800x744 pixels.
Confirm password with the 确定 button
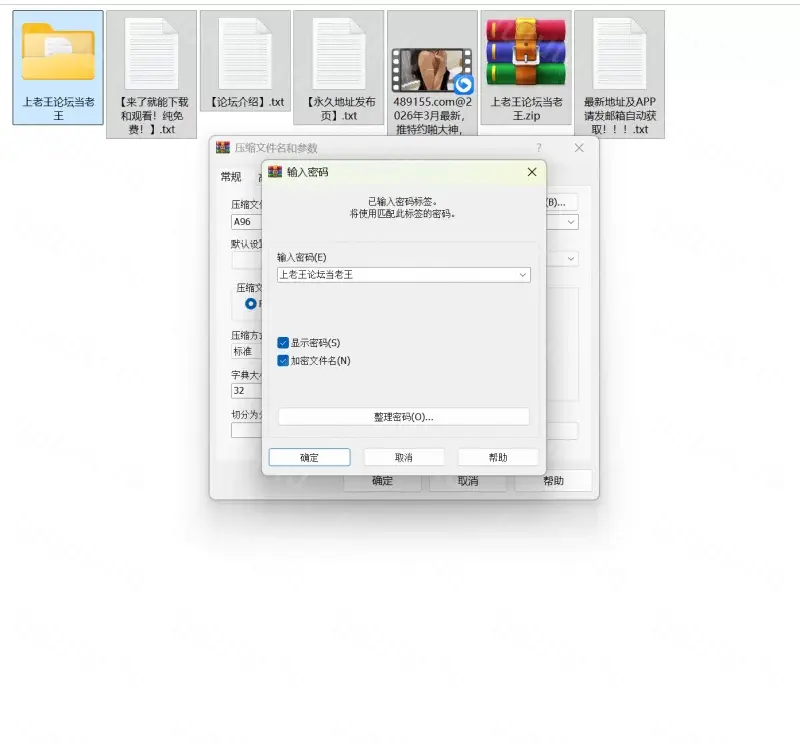(x=309, y=457)
